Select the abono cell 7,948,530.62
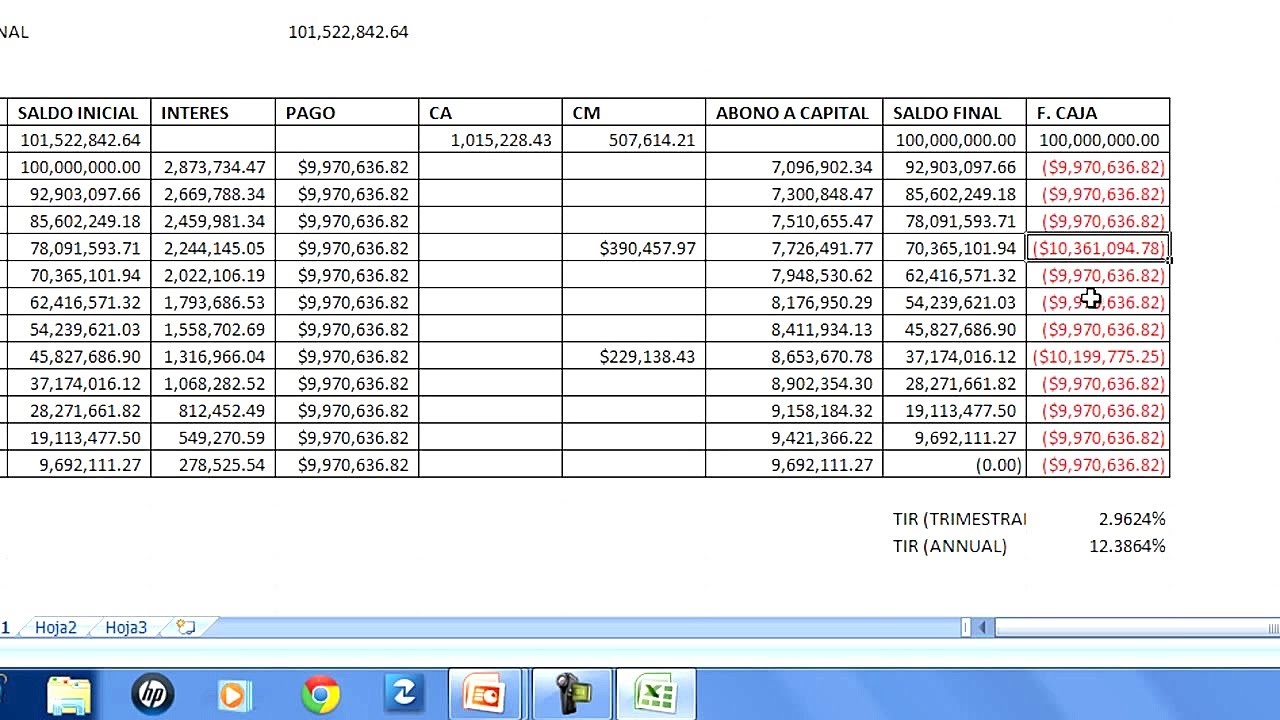 [x=794, y=275]
